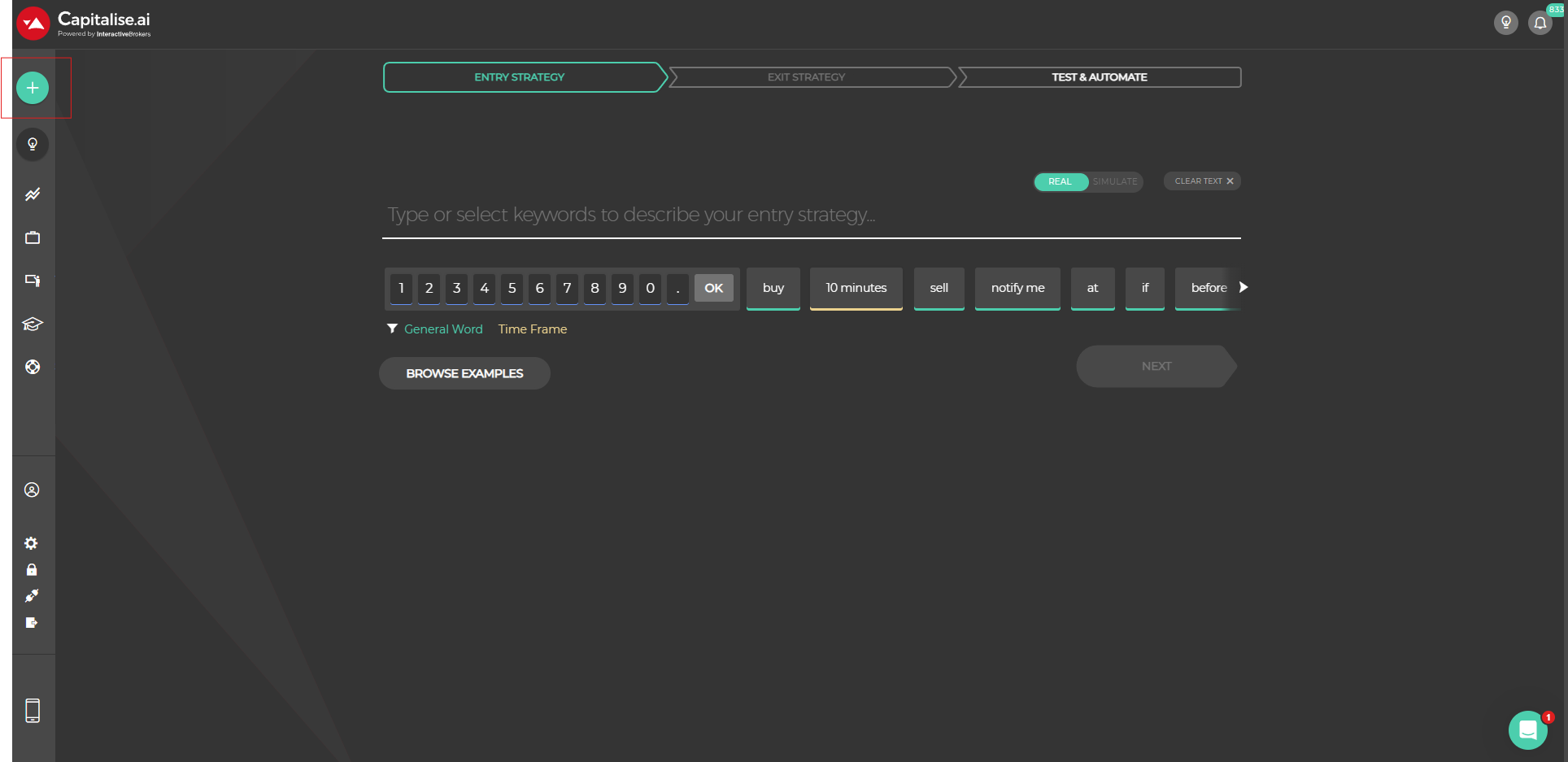Open the trending chart icon in sidebar
Screen dimensions: 1568x762
(x=33, y=194)
